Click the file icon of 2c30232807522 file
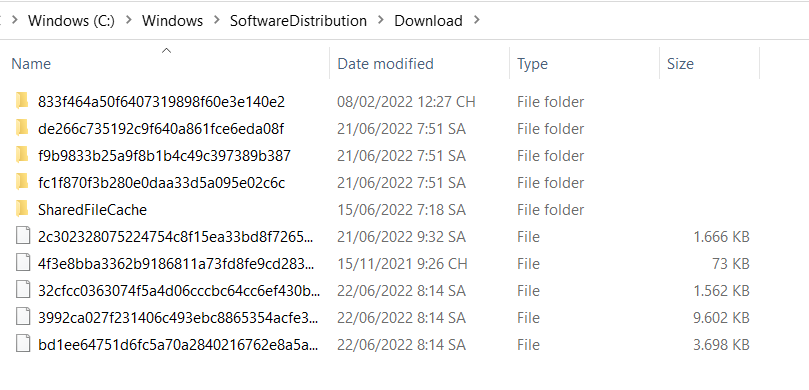Image resolution: width=809 pixels, height=390 pixels. click(x=23, y=237)
